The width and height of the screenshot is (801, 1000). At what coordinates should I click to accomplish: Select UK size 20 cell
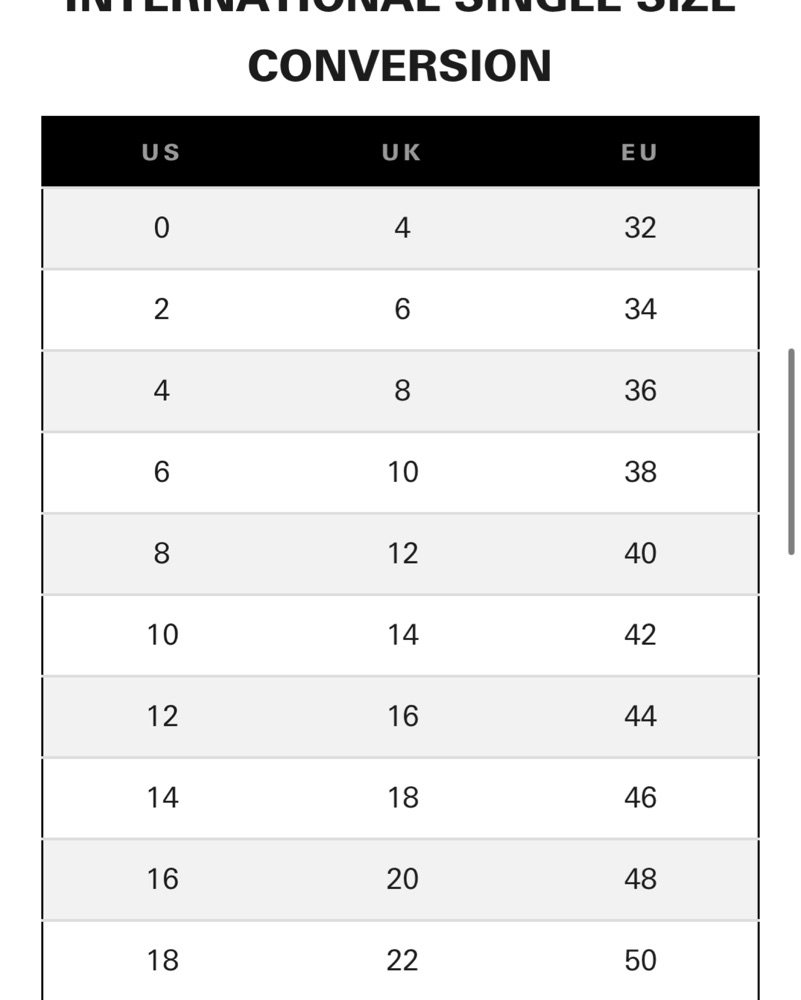(x=402, y=879)
